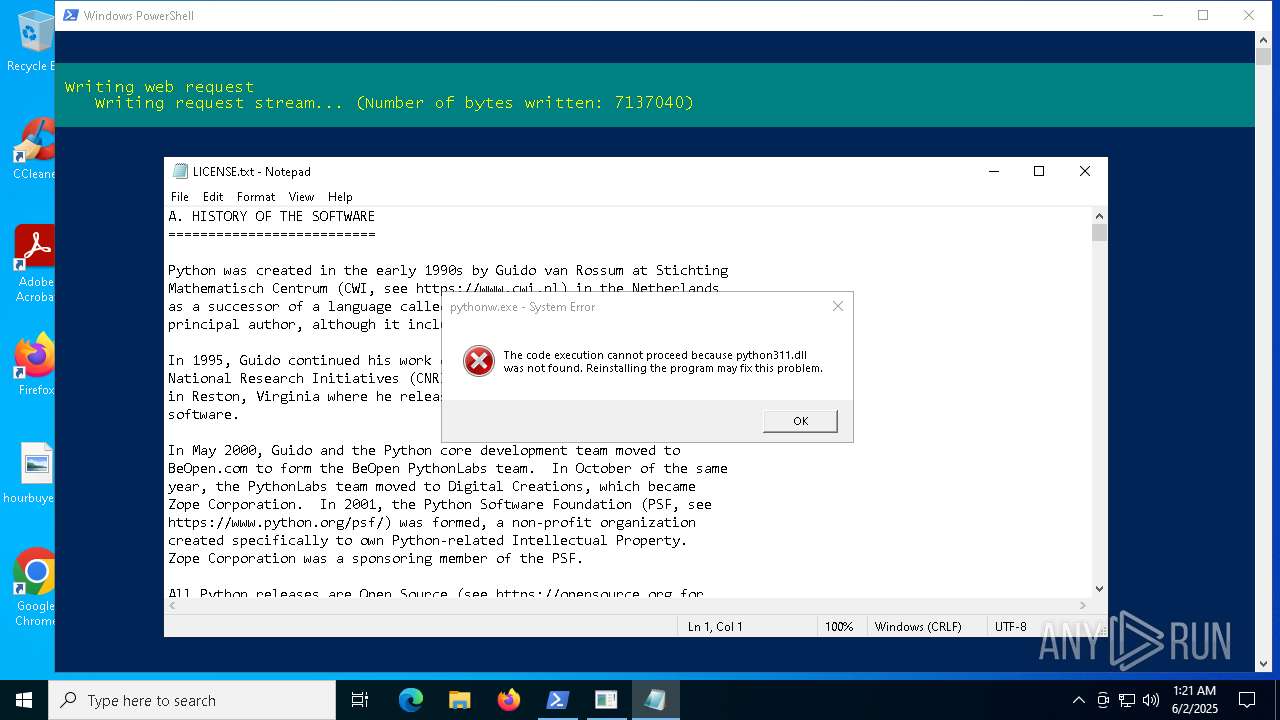Open Notepad Help menu

tap(340, 197)
